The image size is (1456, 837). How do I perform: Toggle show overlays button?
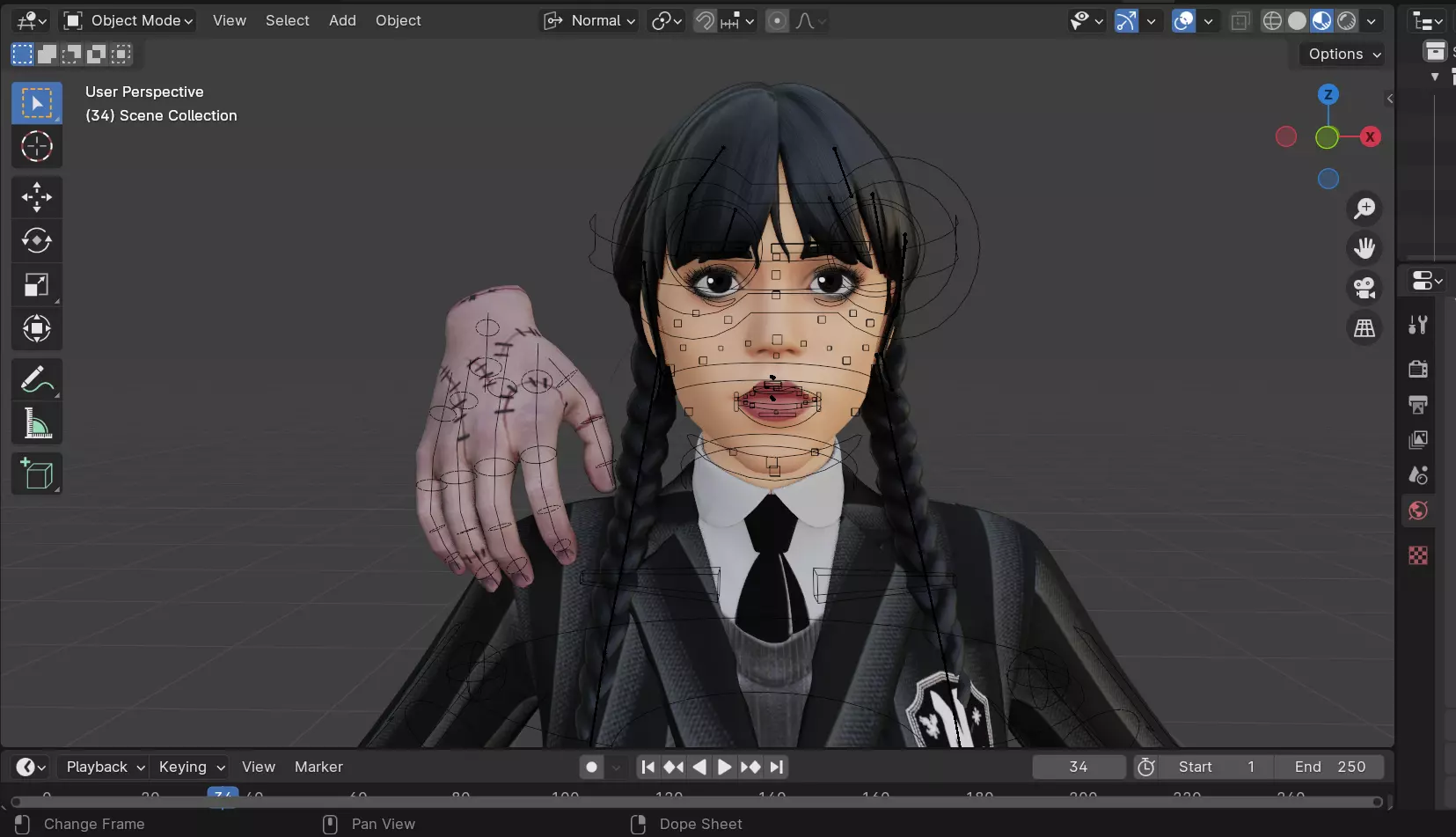[x=1184, y=20]
